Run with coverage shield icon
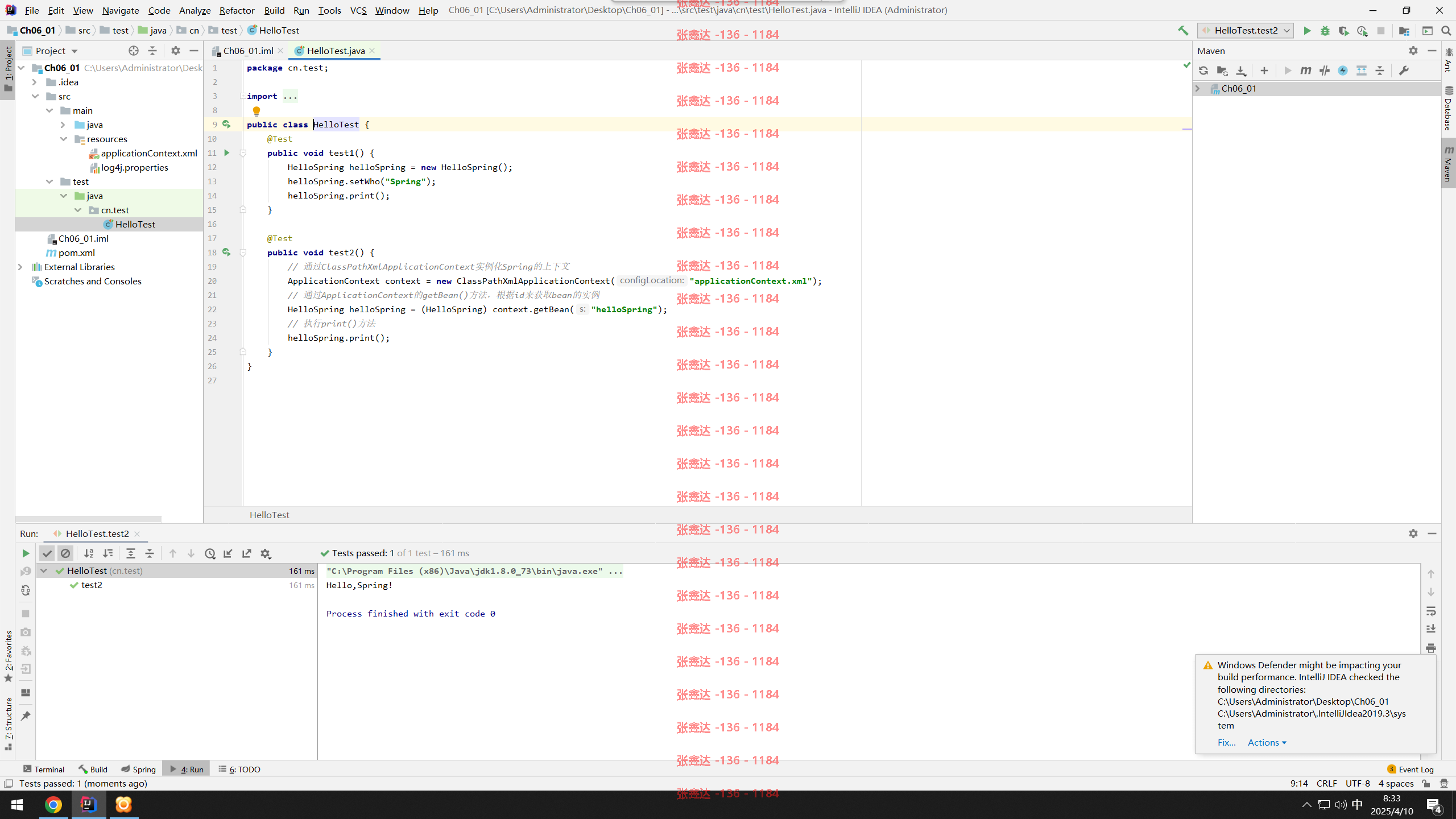Image resolution: width=1456 pixels, height=819 pixels. (1343, 31)
